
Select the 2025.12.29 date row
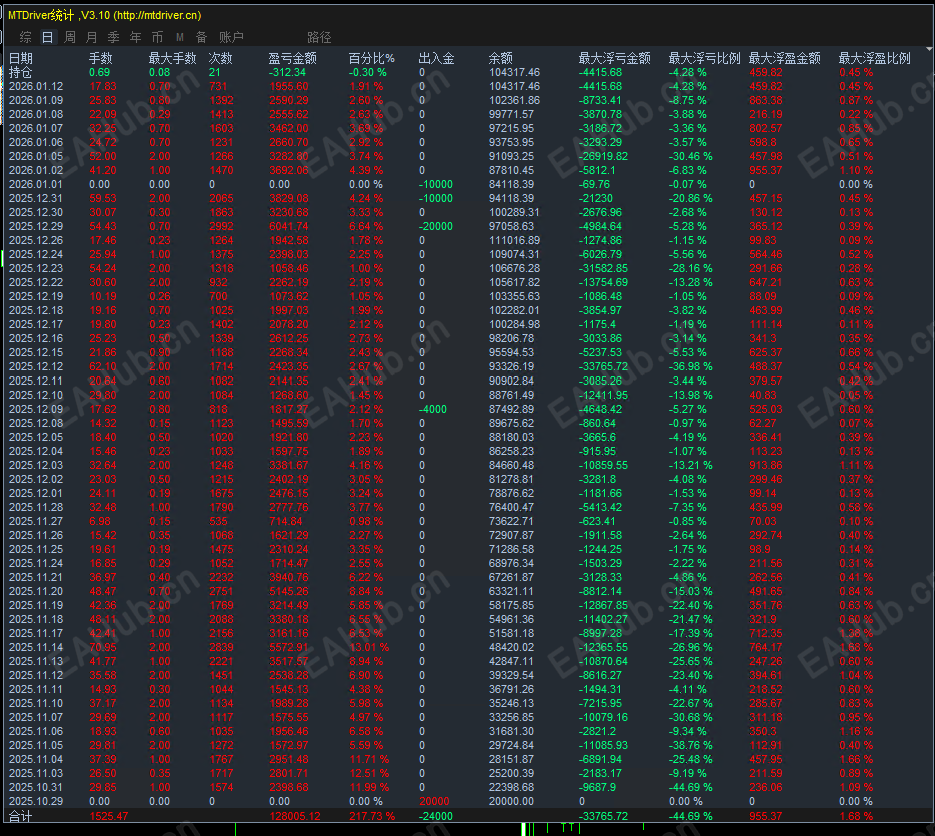[x=36, y=226]
